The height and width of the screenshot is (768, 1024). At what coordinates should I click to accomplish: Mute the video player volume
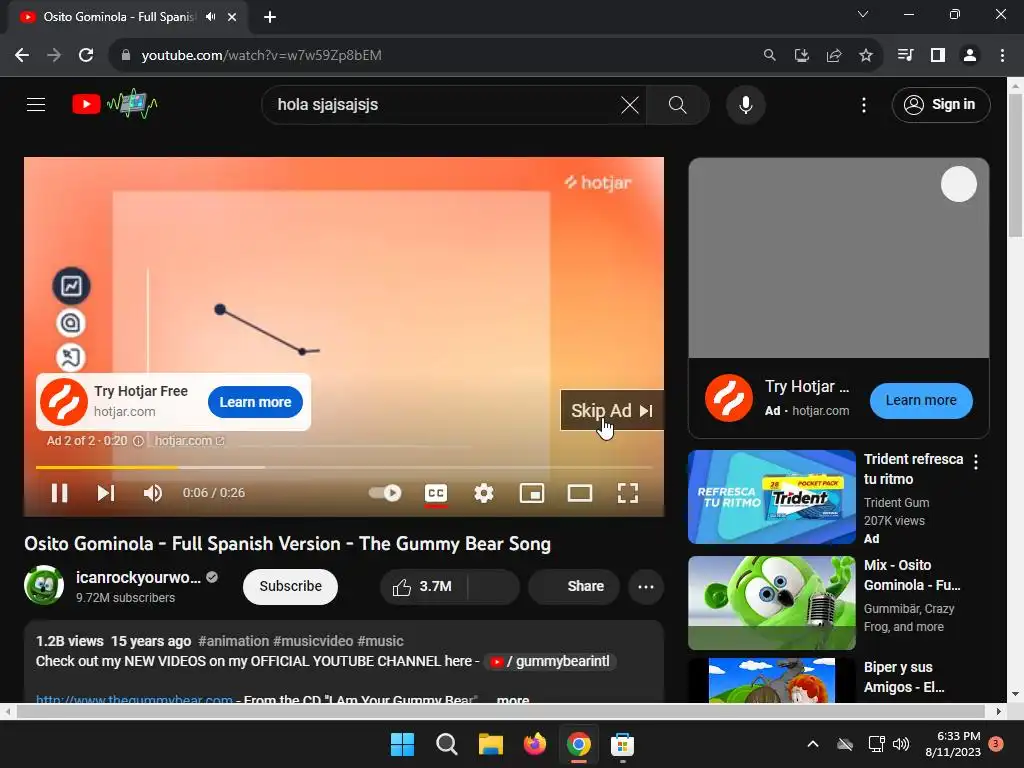coord(153,493)
